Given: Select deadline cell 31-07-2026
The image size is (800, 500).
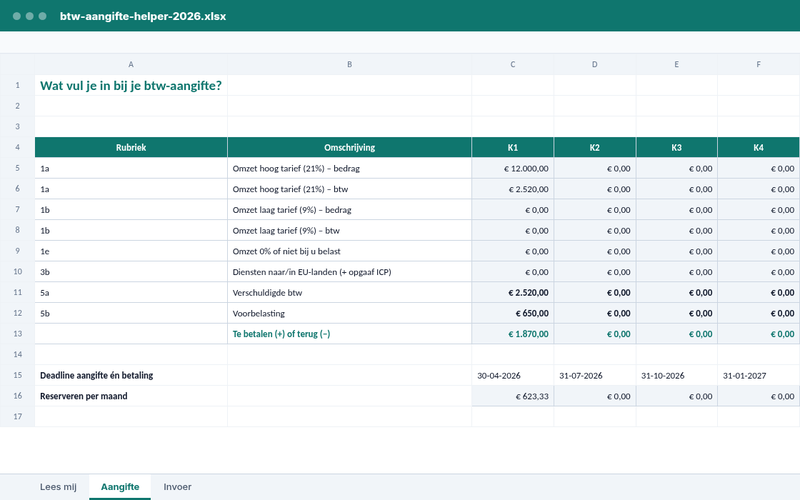Looking at the screenshot, I should 595,375.
